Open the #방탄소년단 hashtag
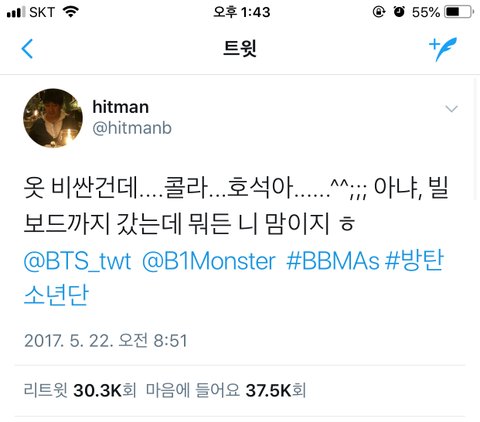The height and width of the screenshot is (422, 480). coord(233,278)
